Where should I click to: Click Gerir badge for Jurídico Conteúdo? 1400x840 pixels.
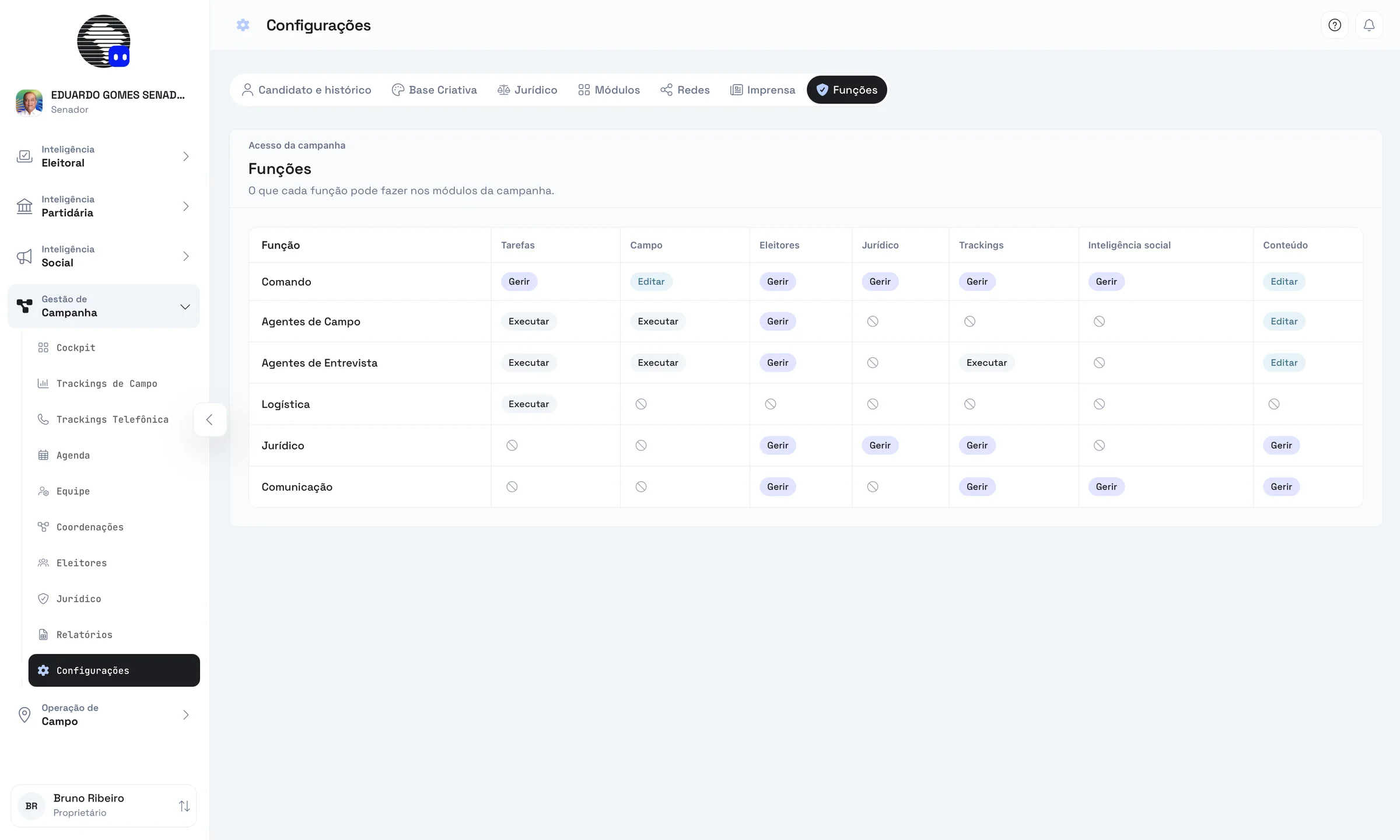[1281, 445]
